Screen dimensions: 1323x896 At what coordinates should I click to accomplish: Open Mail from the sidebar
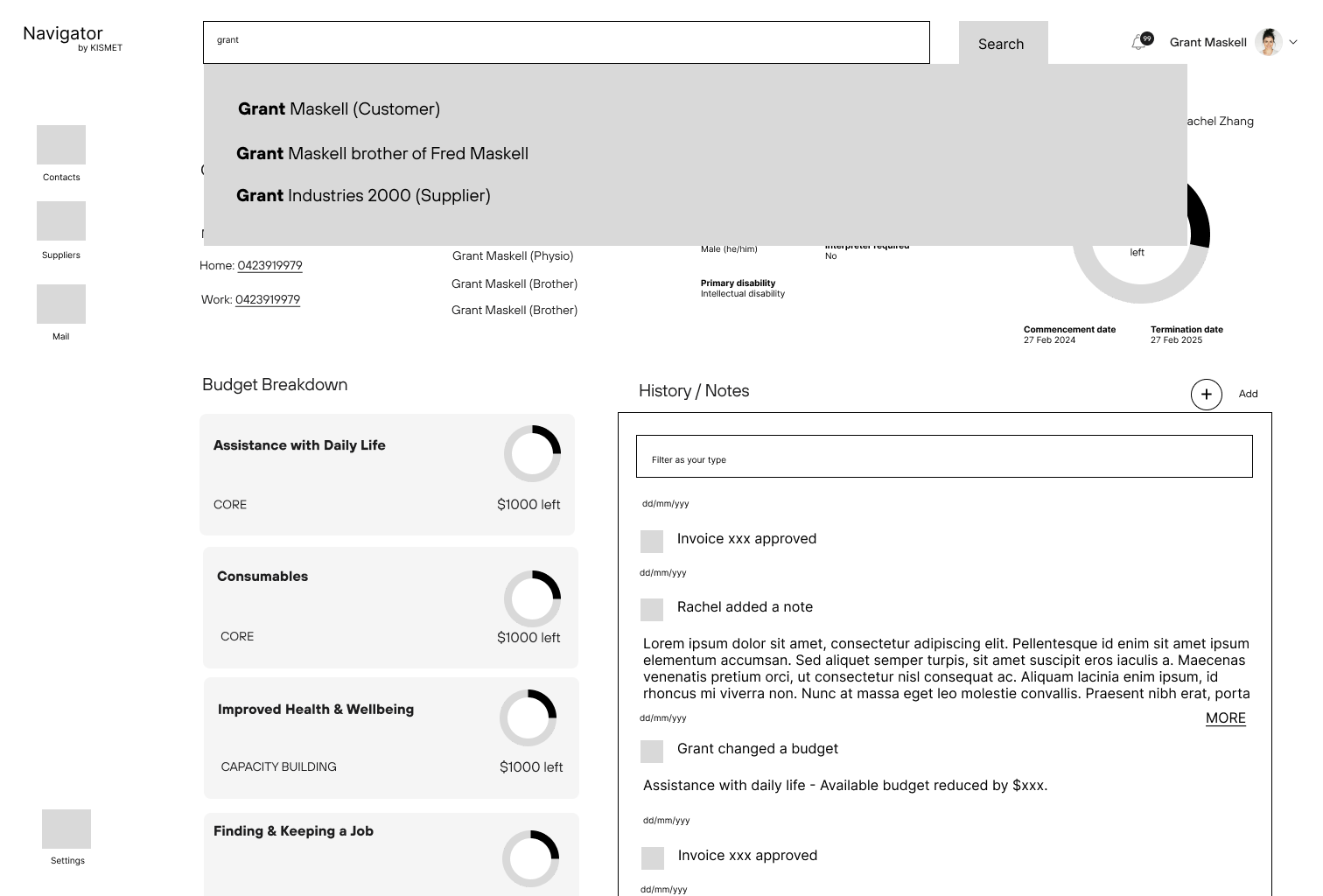[x=61, y=304]
